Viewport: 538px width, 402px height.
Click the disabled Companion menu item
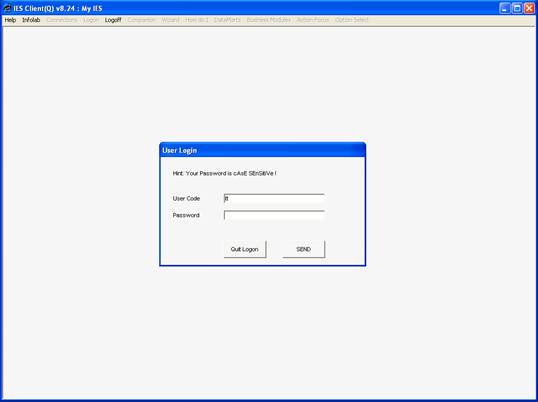(141, 20)
